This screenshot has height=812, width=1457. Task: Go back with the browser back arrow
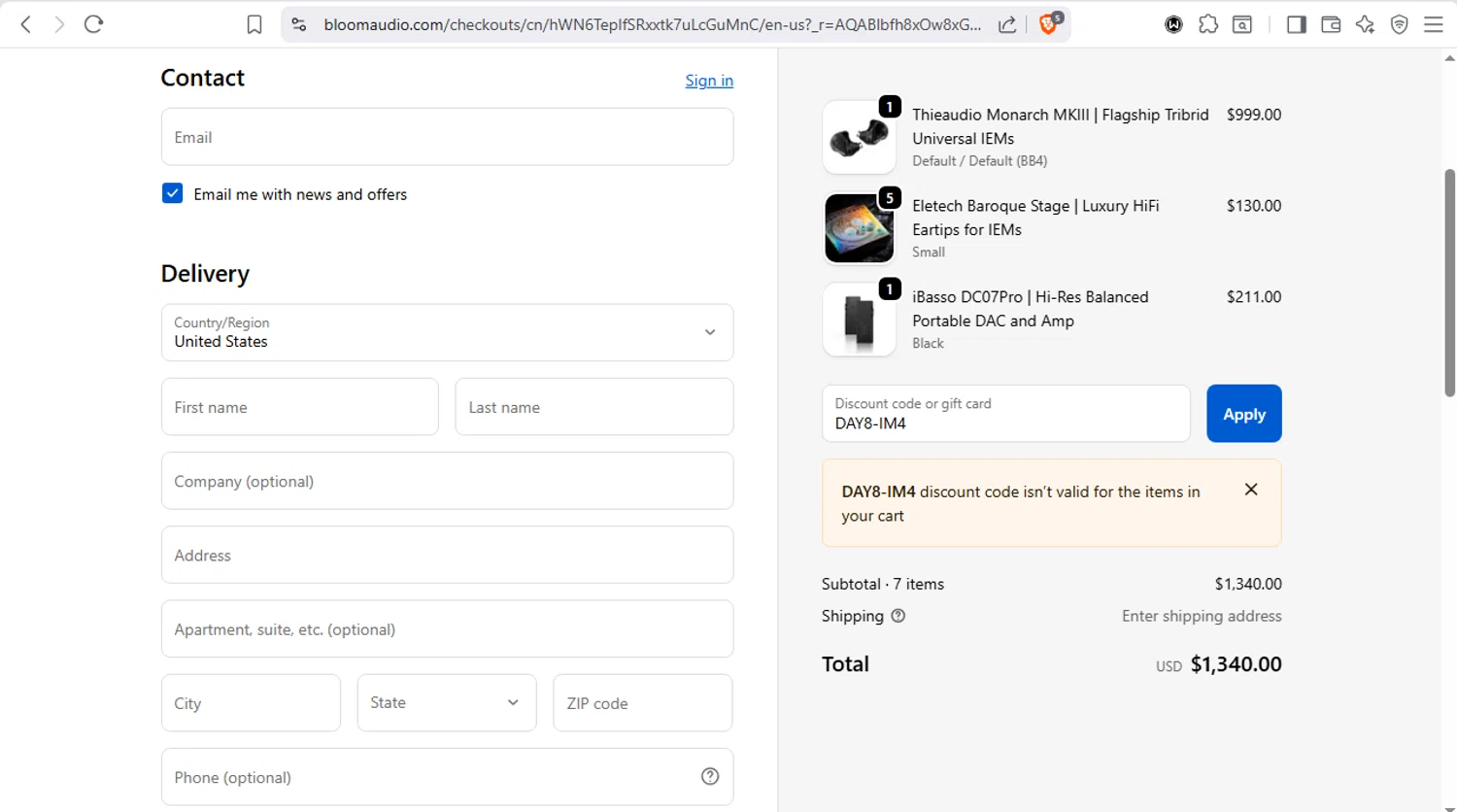[x=26, y=24]
